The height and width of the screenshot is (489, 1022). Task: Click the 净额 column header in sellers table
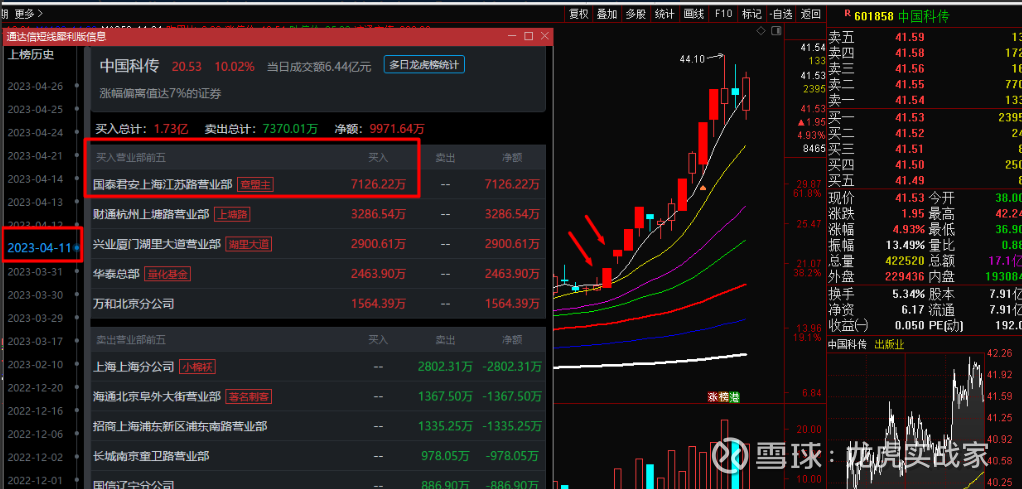pos(512,340)
